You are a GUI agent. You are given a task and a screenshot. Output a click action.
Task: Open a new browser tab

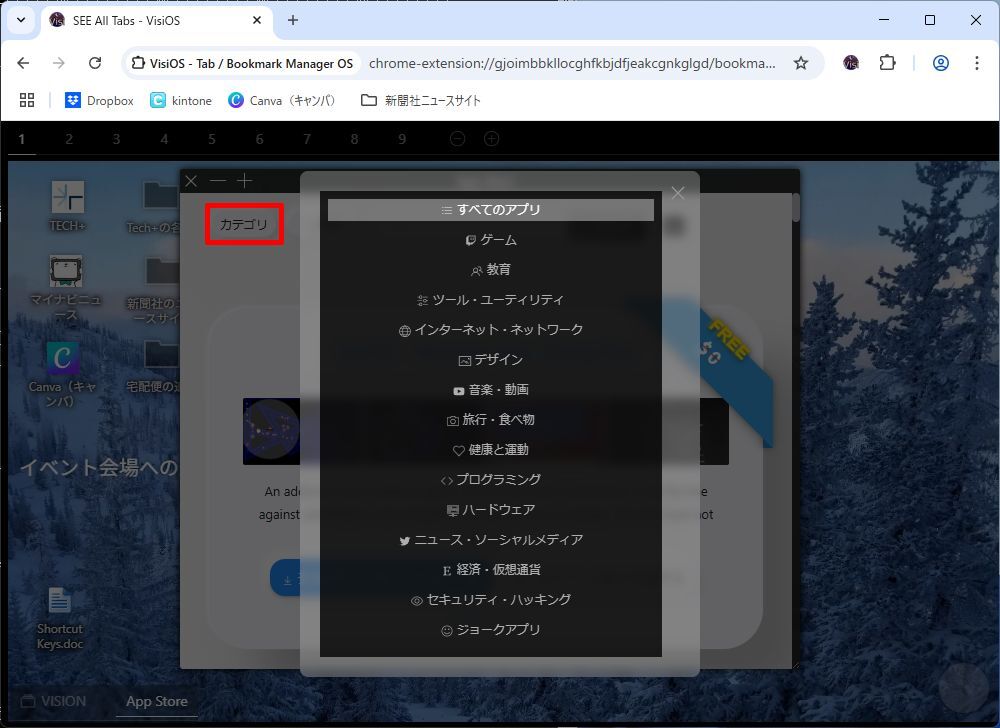click(x=293, y=20)
